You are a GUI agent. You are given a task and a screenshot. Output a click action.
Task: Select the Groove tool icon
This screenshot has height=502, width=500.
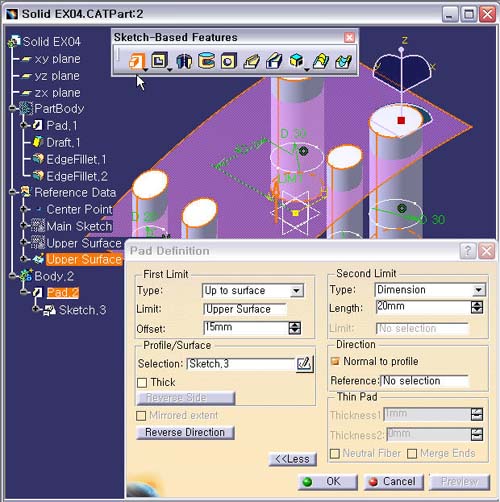click(x=206, y=61)
